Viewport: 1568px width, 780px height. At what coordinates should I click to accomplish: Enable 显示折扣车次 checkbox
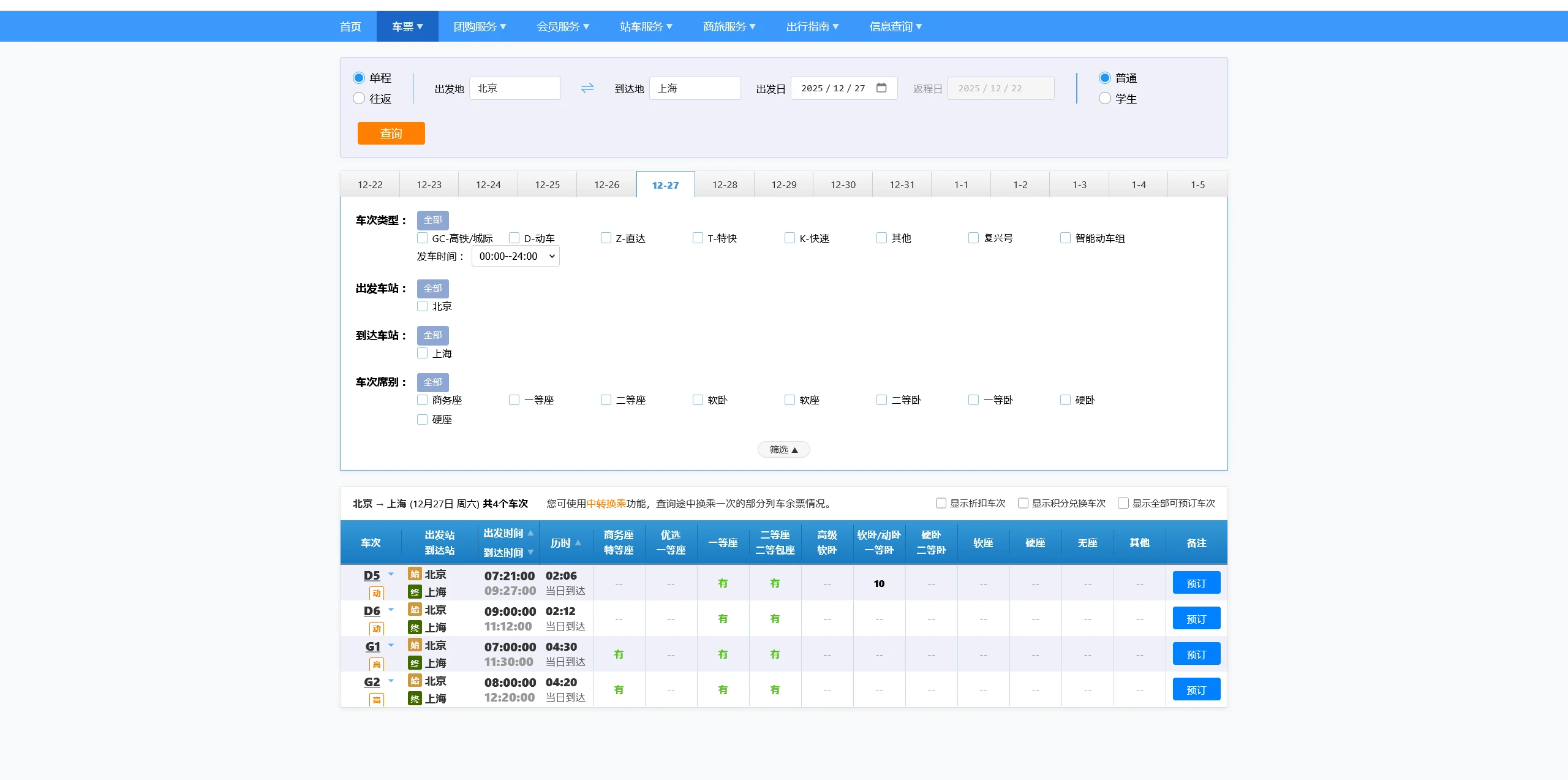tap(941, 503)
